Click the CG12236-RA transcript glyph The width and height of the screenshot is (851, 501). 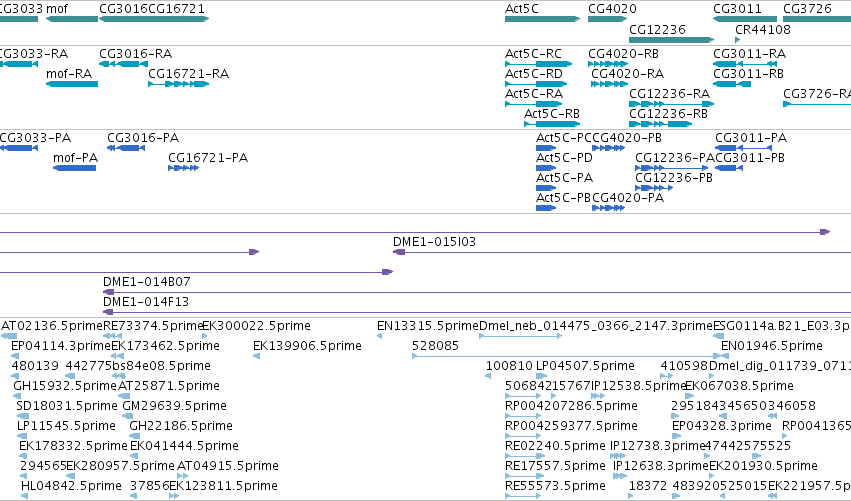671,104
